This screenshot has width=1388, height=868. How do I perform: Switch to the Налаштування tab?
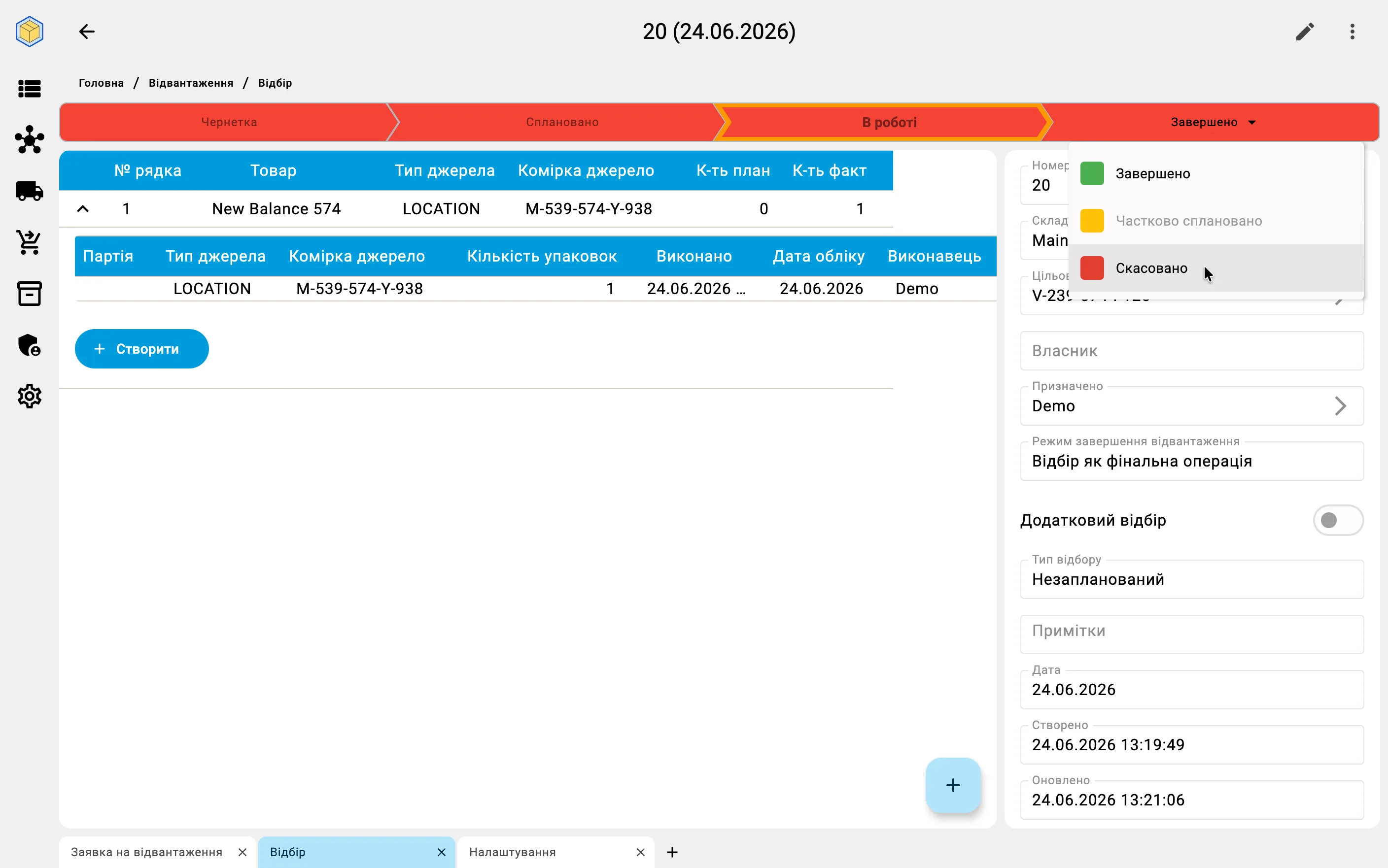coord(512,852)
